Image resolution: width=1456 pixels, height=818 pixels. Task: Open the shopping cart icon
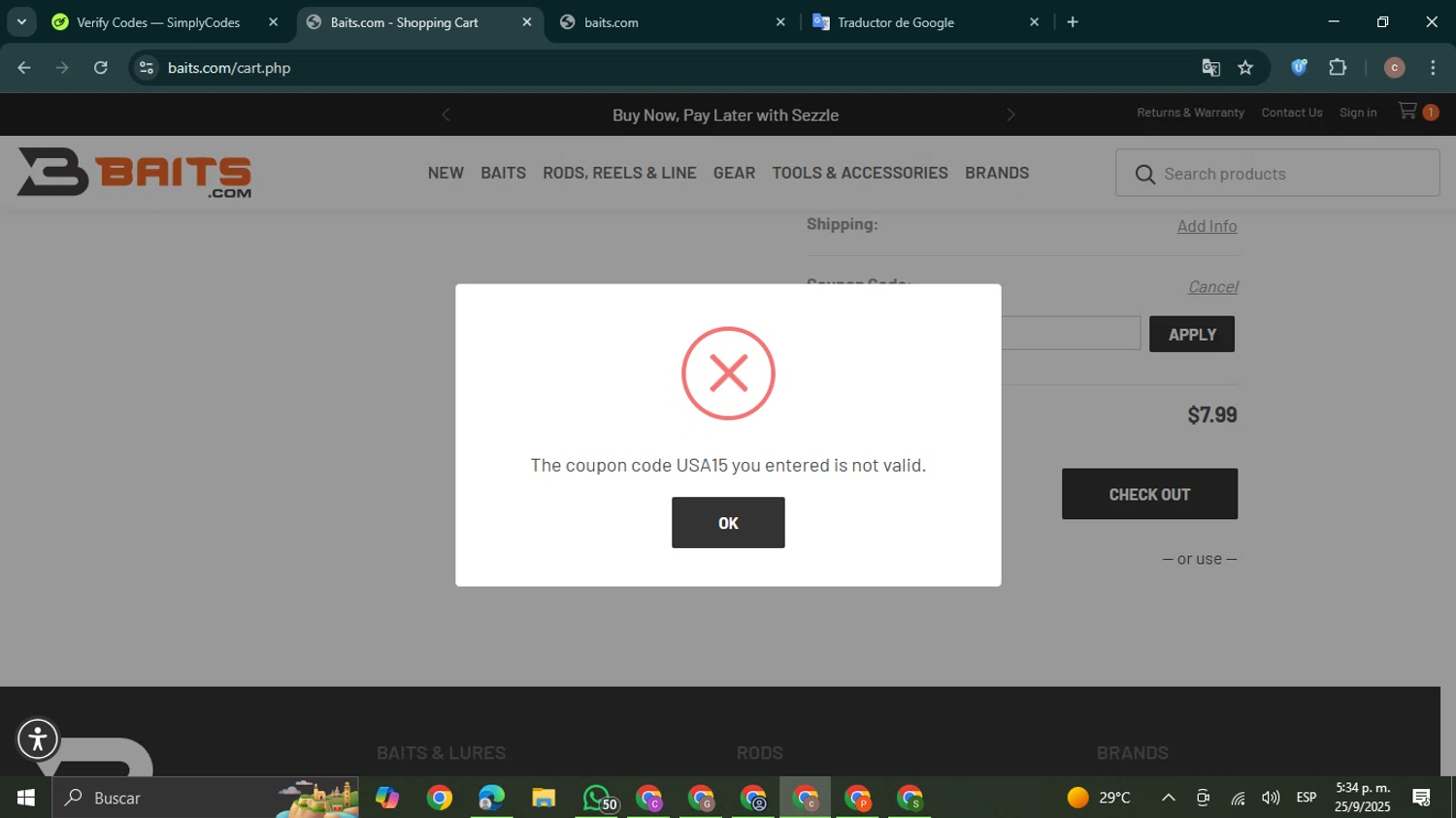(1417, 112)
